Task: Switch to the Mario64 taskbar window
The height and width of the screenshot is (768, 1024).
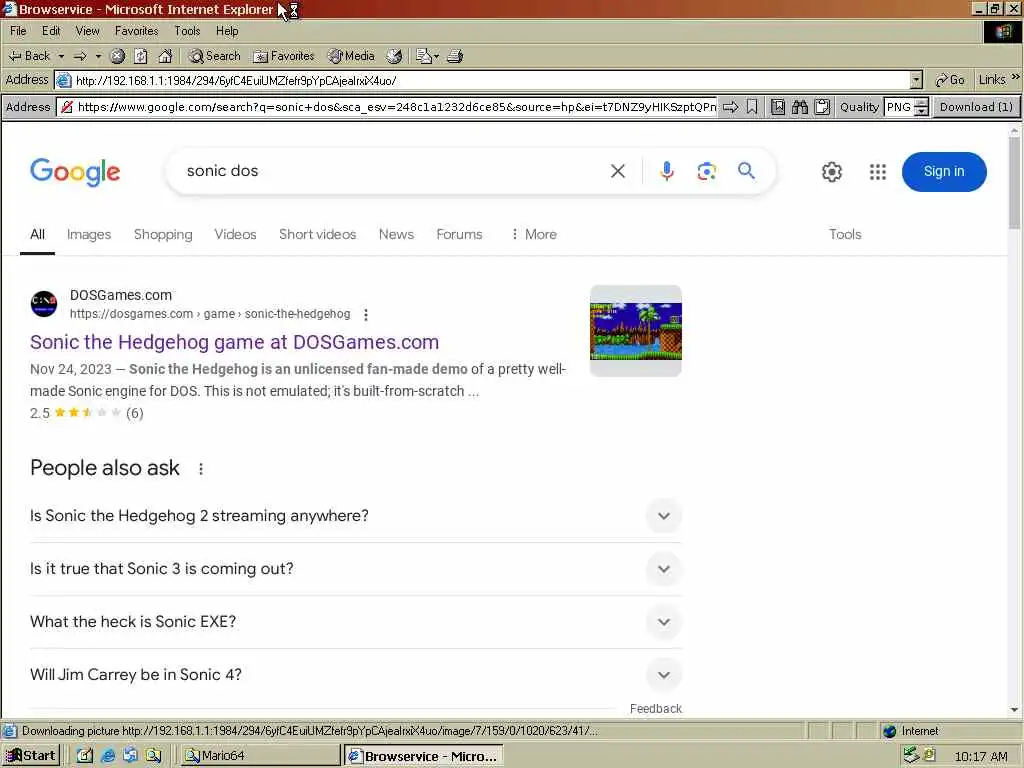Action: coord(260,756)
